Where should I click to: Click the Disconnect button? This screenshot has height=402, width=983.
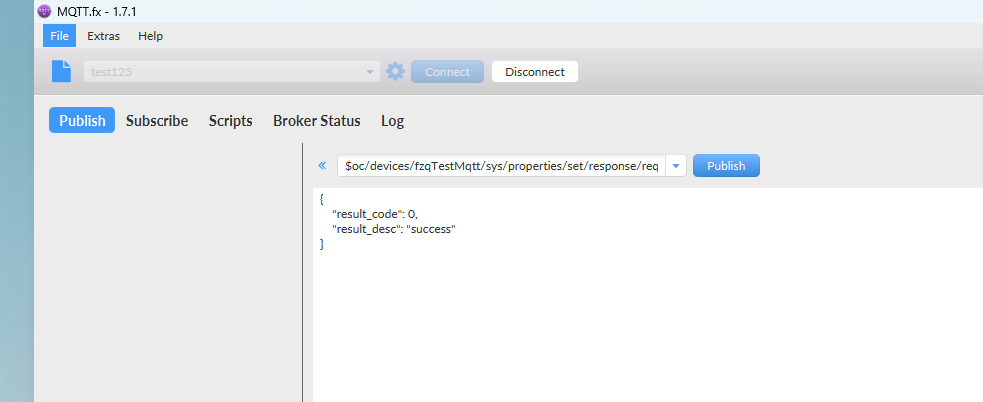click(x=535, y=71)
